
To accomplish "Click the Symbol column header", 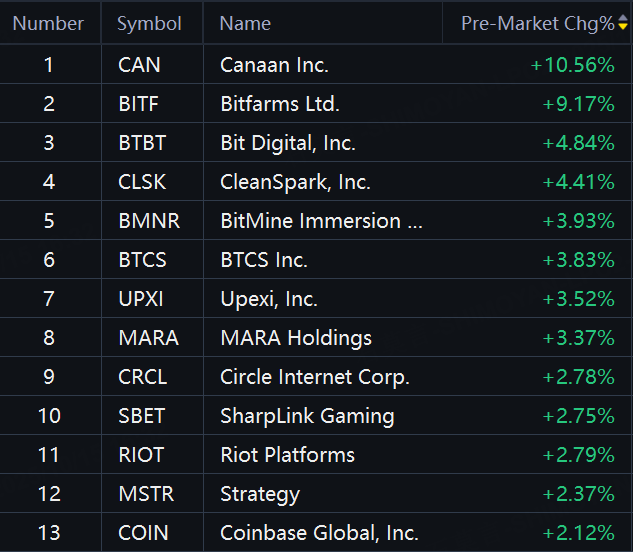I will point(149,24).
